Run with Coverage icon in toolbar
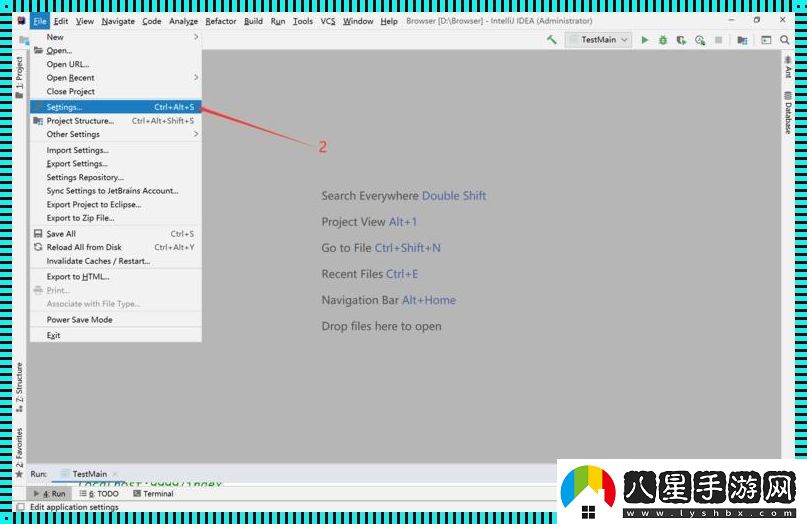This screenshot has height=524, width=807. [681, 40]
